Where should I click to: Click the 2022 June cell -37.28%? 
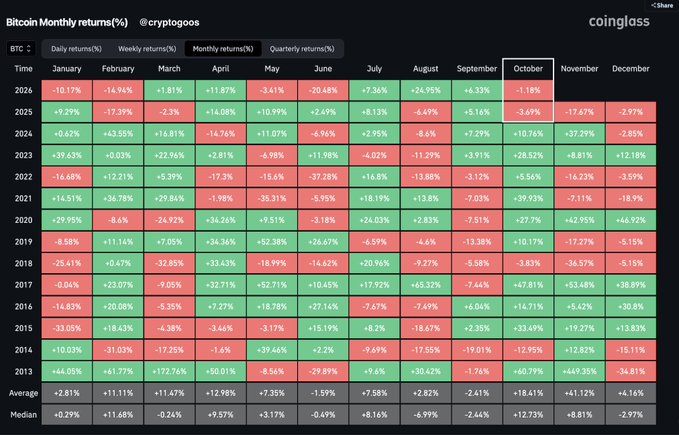tap(323, 177)
